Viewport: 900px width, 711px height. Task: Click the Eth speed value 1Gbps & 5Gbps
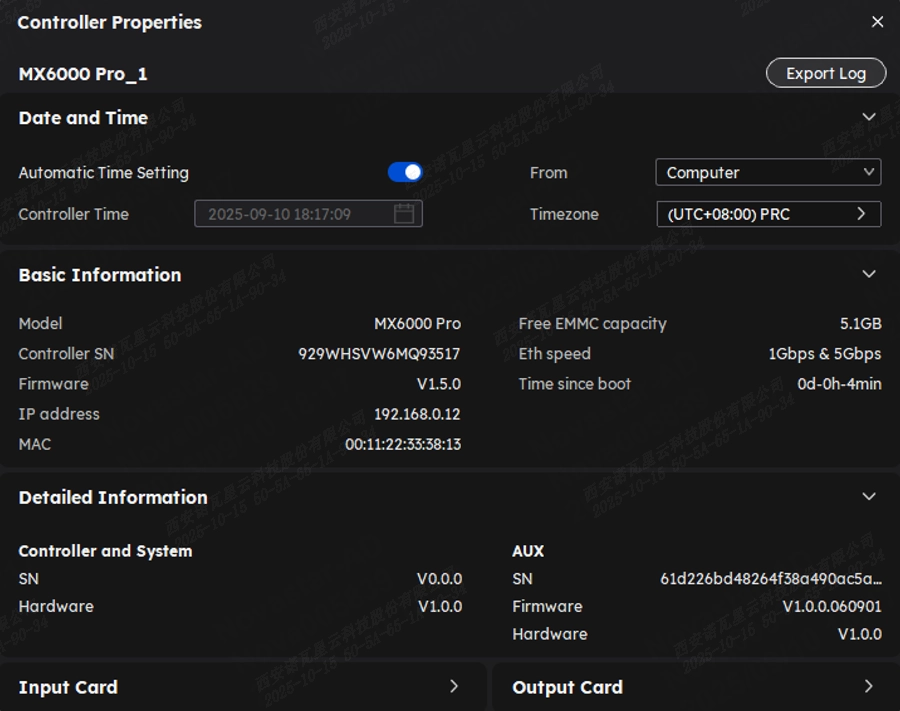click(x=824, y=354)
